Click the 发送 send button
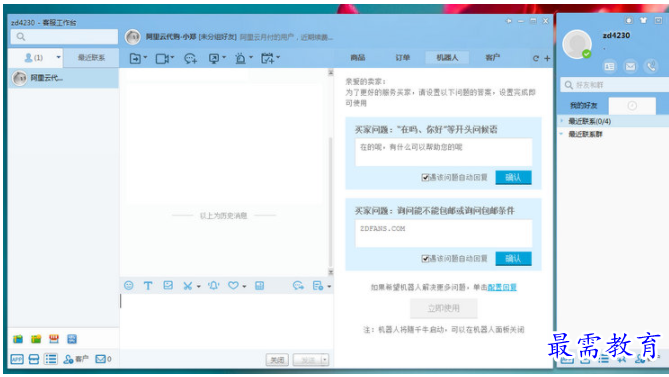 tap(308, 360)
